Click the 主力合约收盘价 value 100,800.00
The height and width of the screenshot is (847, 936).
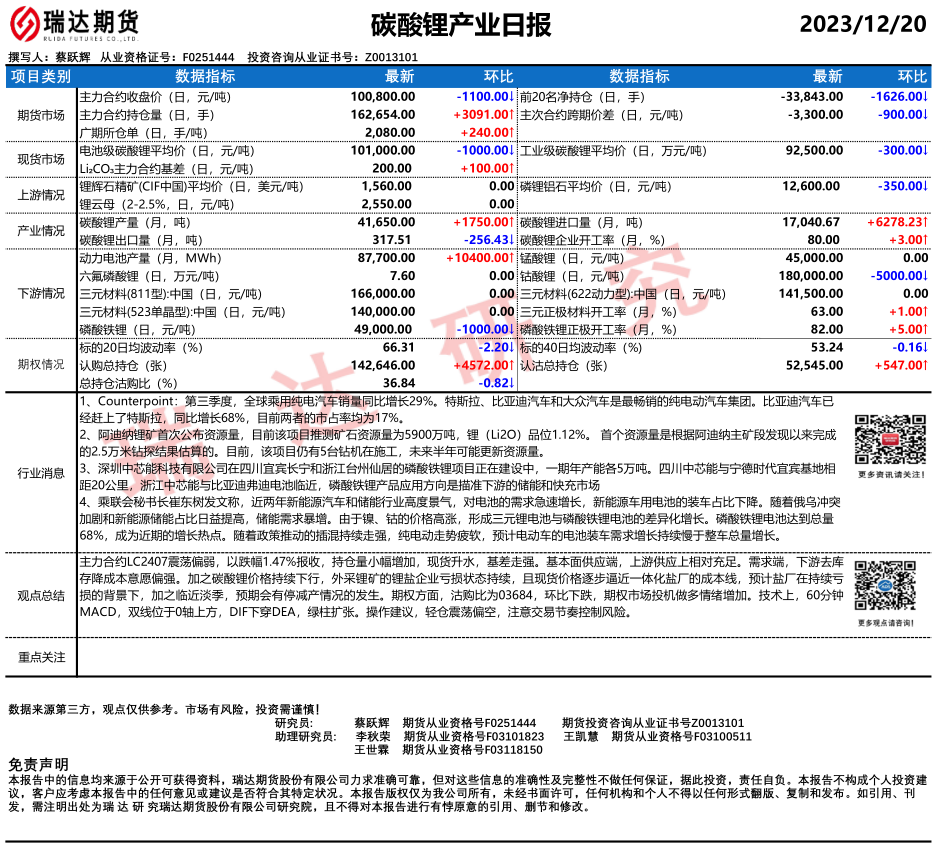pos(383,97)
